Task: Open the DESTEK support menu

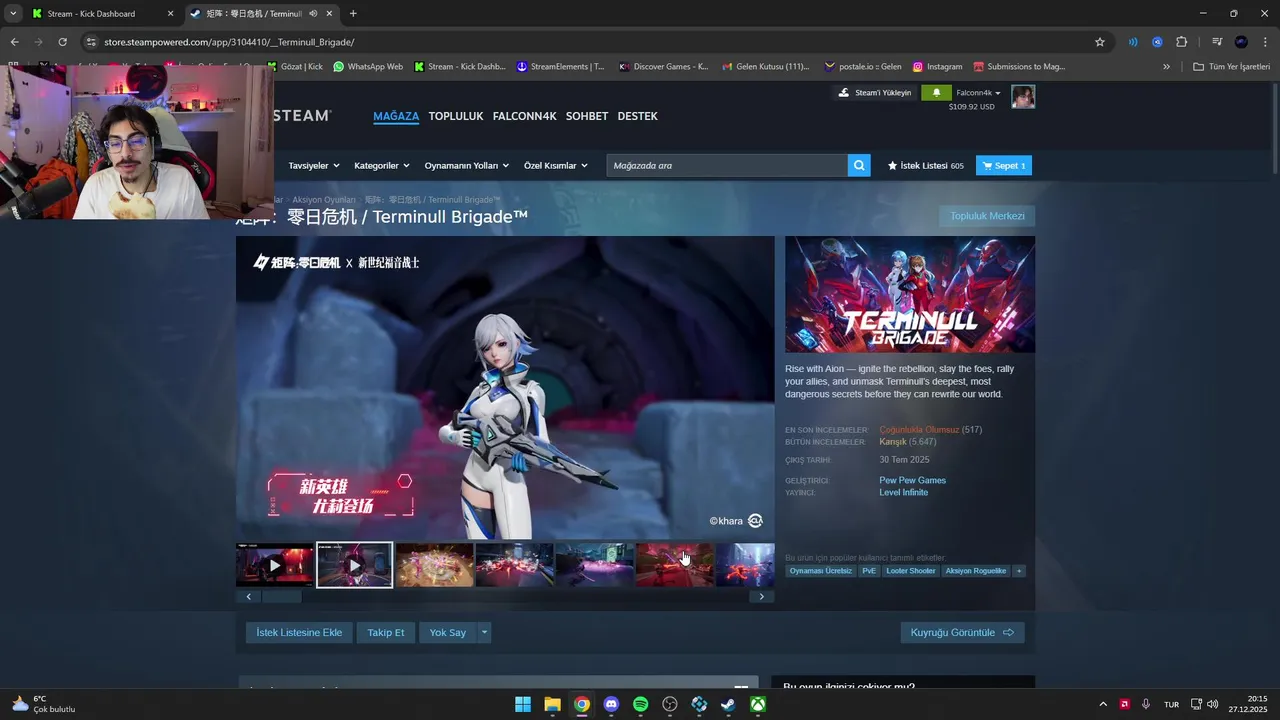Action: [638, 116]
